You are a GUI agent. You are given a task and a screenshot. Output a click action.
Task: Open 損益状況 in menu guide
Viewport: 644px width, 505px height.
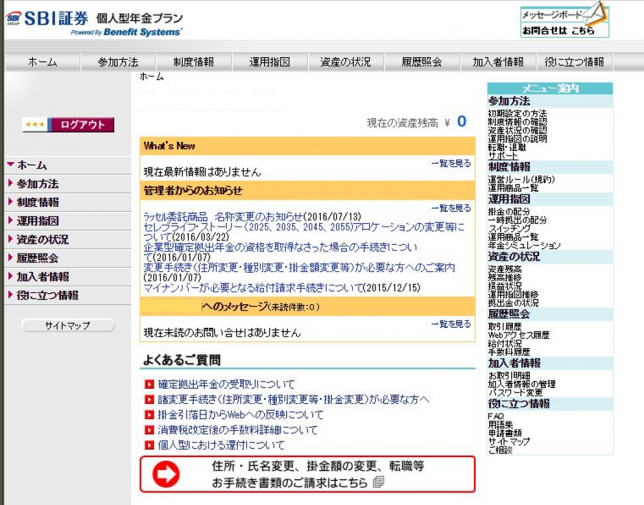[x=505, y=286]
